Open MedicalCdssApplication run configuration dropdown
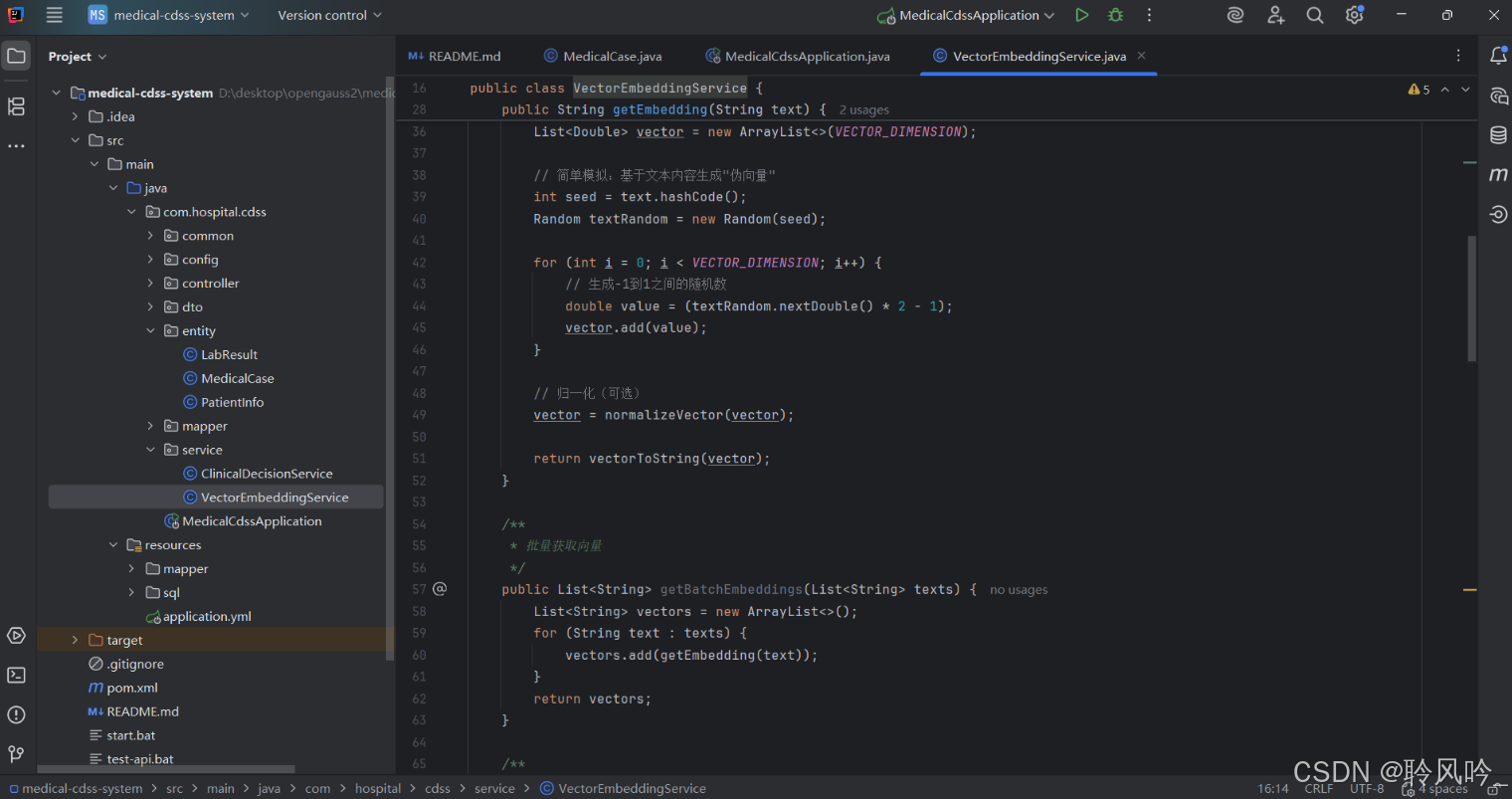This screenshot has width=1512, height=799. click(x=966, y=15)
